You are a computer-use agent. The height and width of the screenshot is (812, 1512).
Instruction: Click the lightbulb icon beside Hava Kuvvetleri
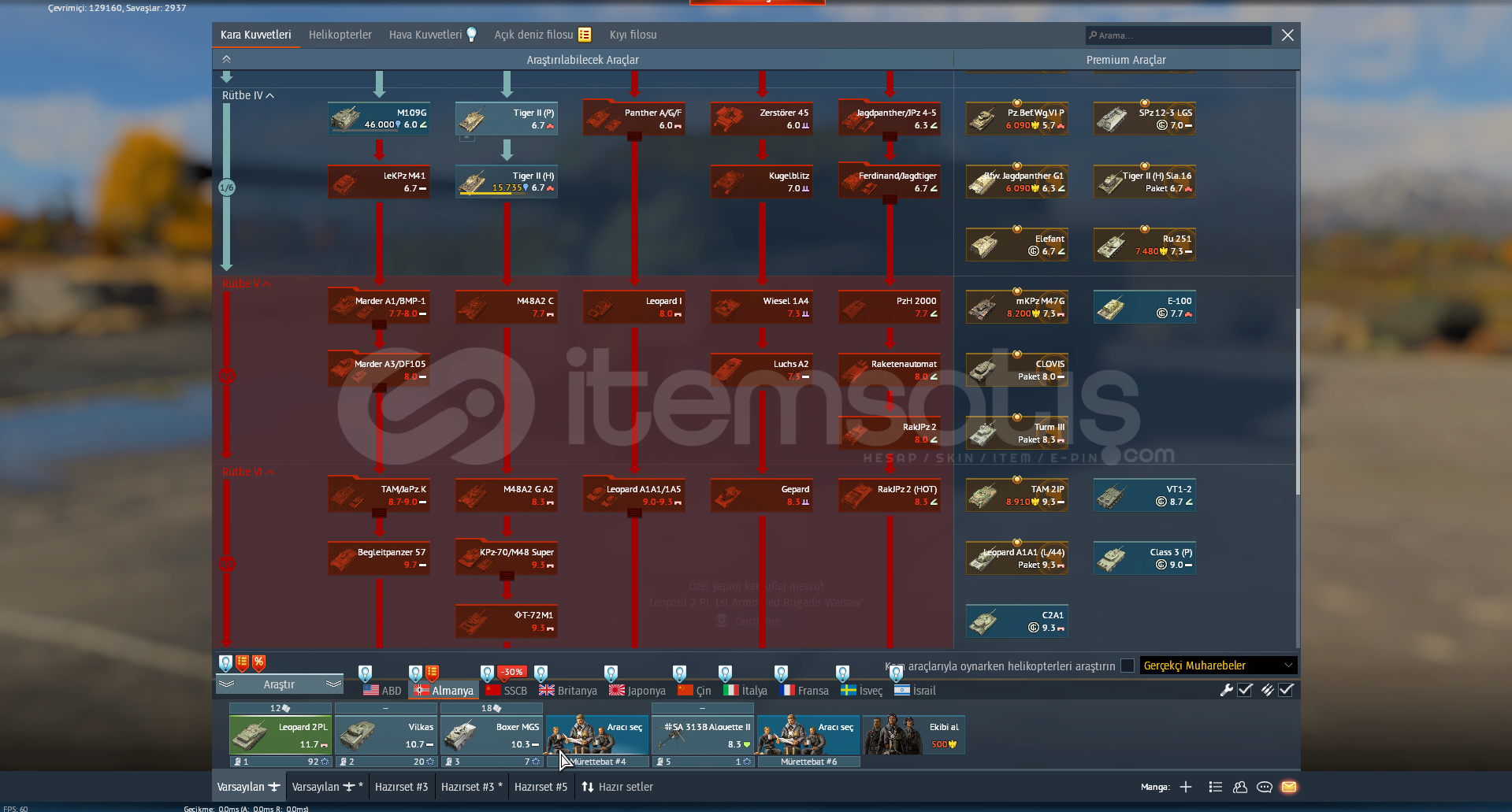pos(472,35)
